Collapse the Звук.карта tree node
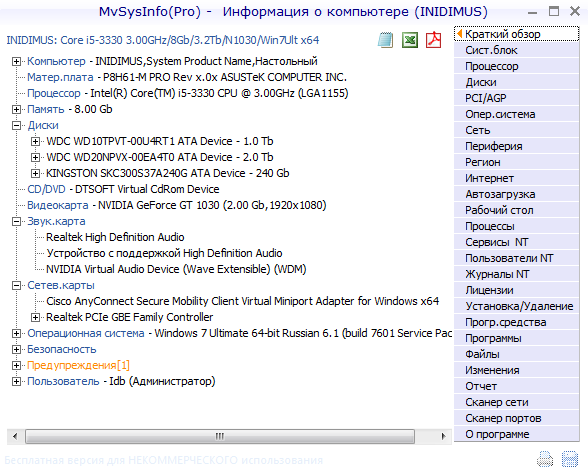 [16, 222]
